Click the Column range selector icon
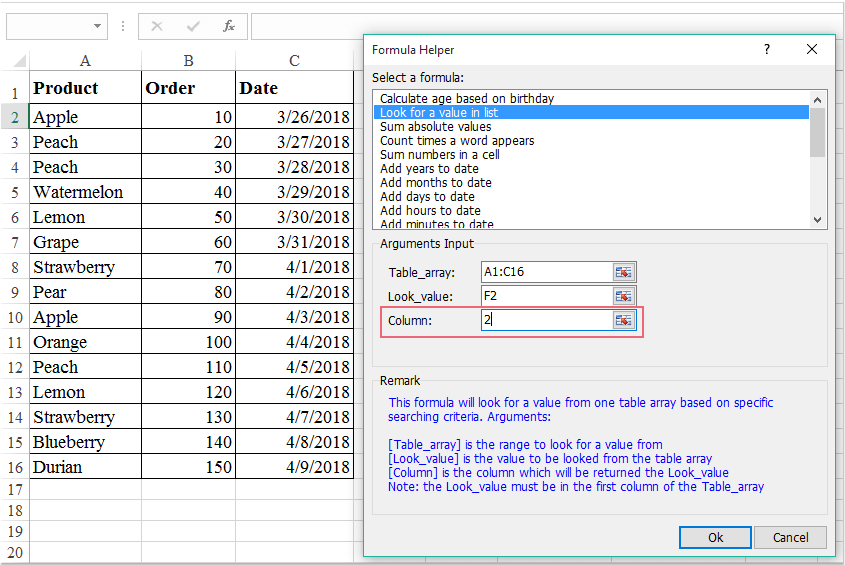845x565 pixels. [624, 320]
